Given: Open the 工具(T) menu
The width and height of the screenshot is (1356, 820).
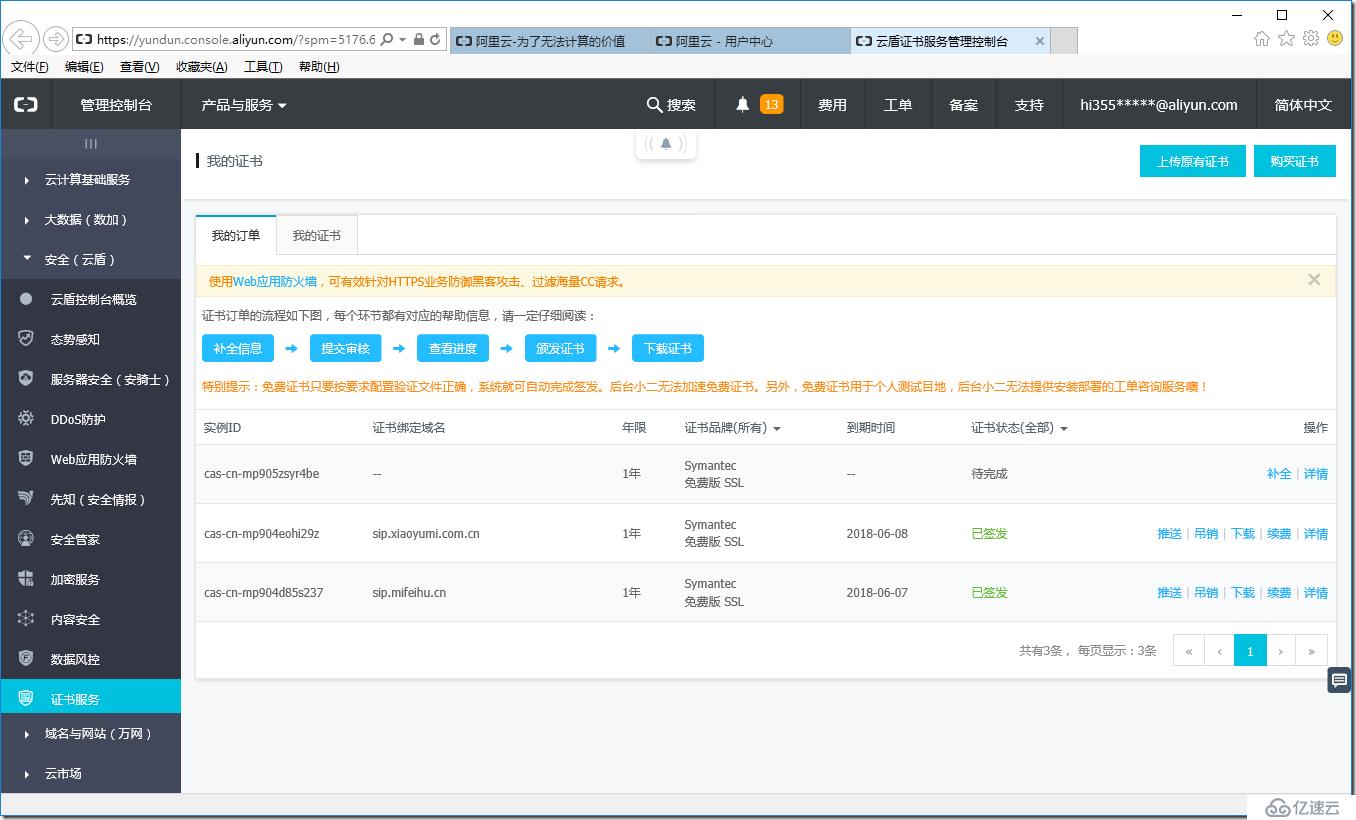Looking at the screenshot, I should click(x=263, y=67).
